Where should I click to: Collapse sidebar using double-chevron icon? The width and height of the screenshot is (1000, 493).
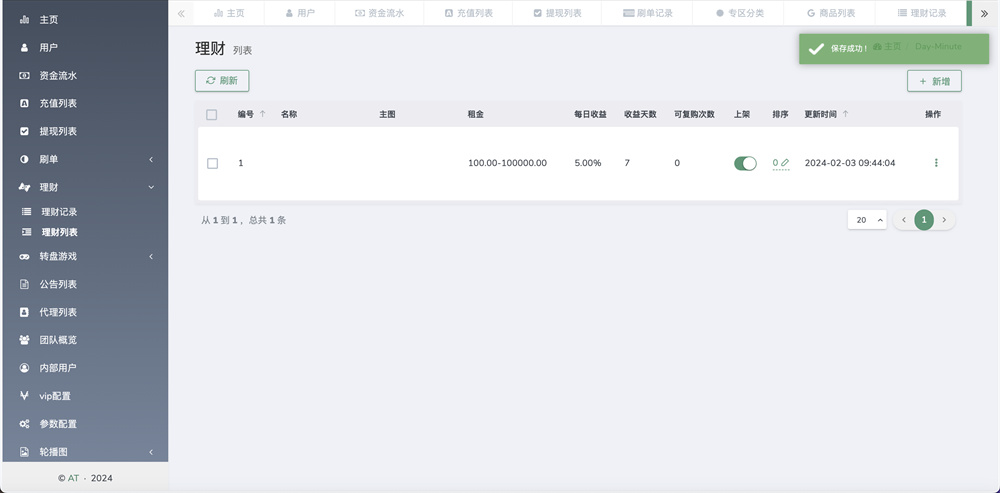click(181, 14)
